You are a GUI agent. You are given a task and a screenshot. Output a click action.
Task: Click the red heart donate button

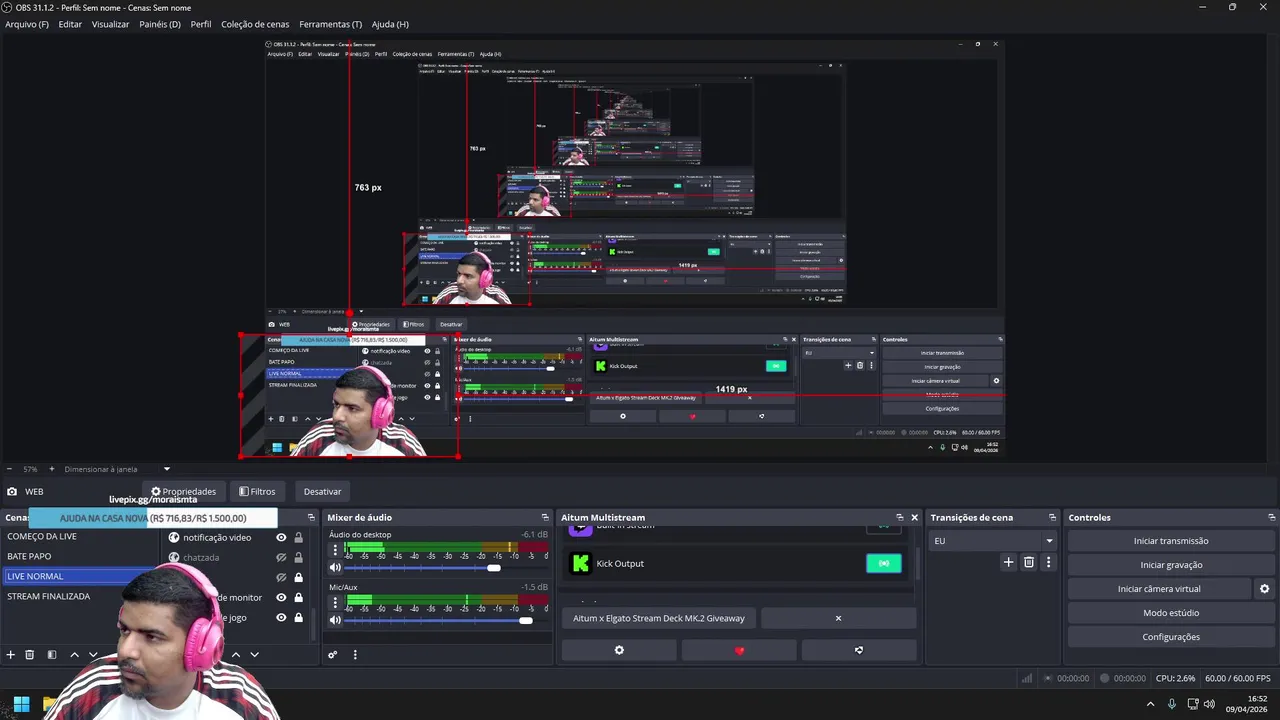pos(739,650)
